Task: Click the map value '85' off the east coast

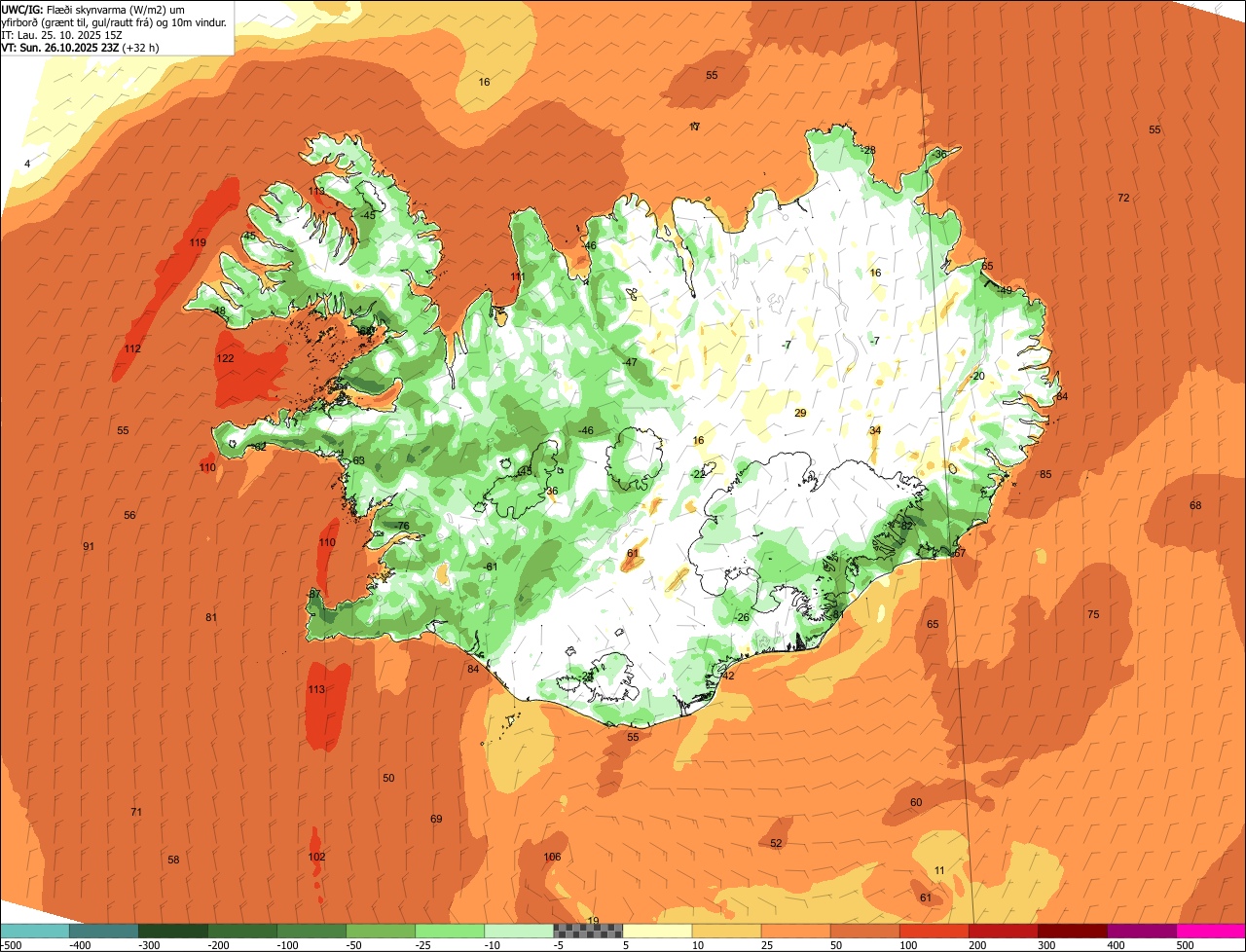Action: point(1045,474)
